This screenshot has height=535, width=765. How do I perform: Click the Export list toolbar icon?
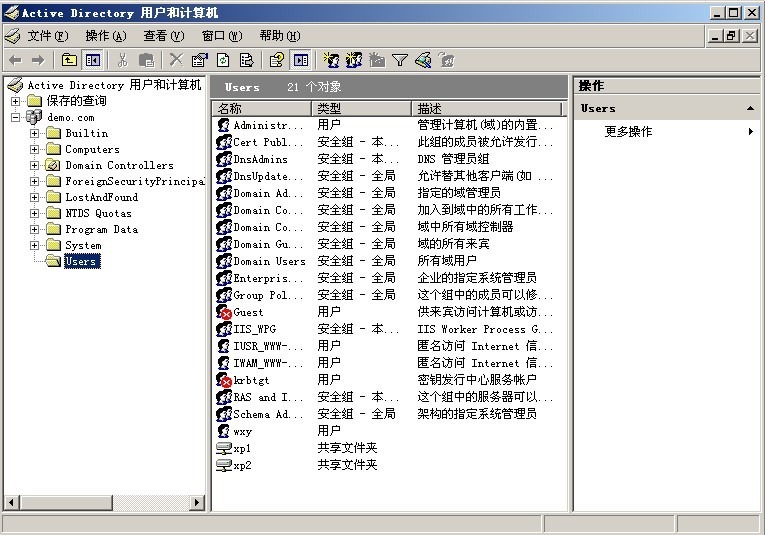(x=246, y=60)
